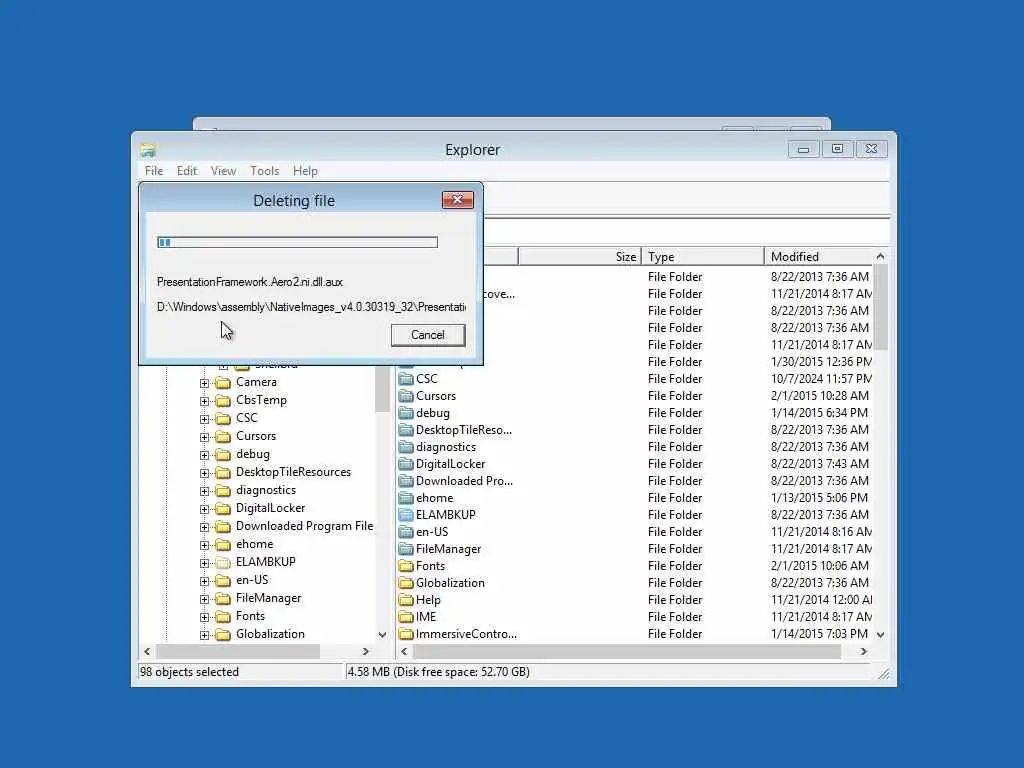Image resolution: width=1024 pixels, height=768 pixels.
Task: Expand the CbsTemp tree node
Action: [204, 401]
